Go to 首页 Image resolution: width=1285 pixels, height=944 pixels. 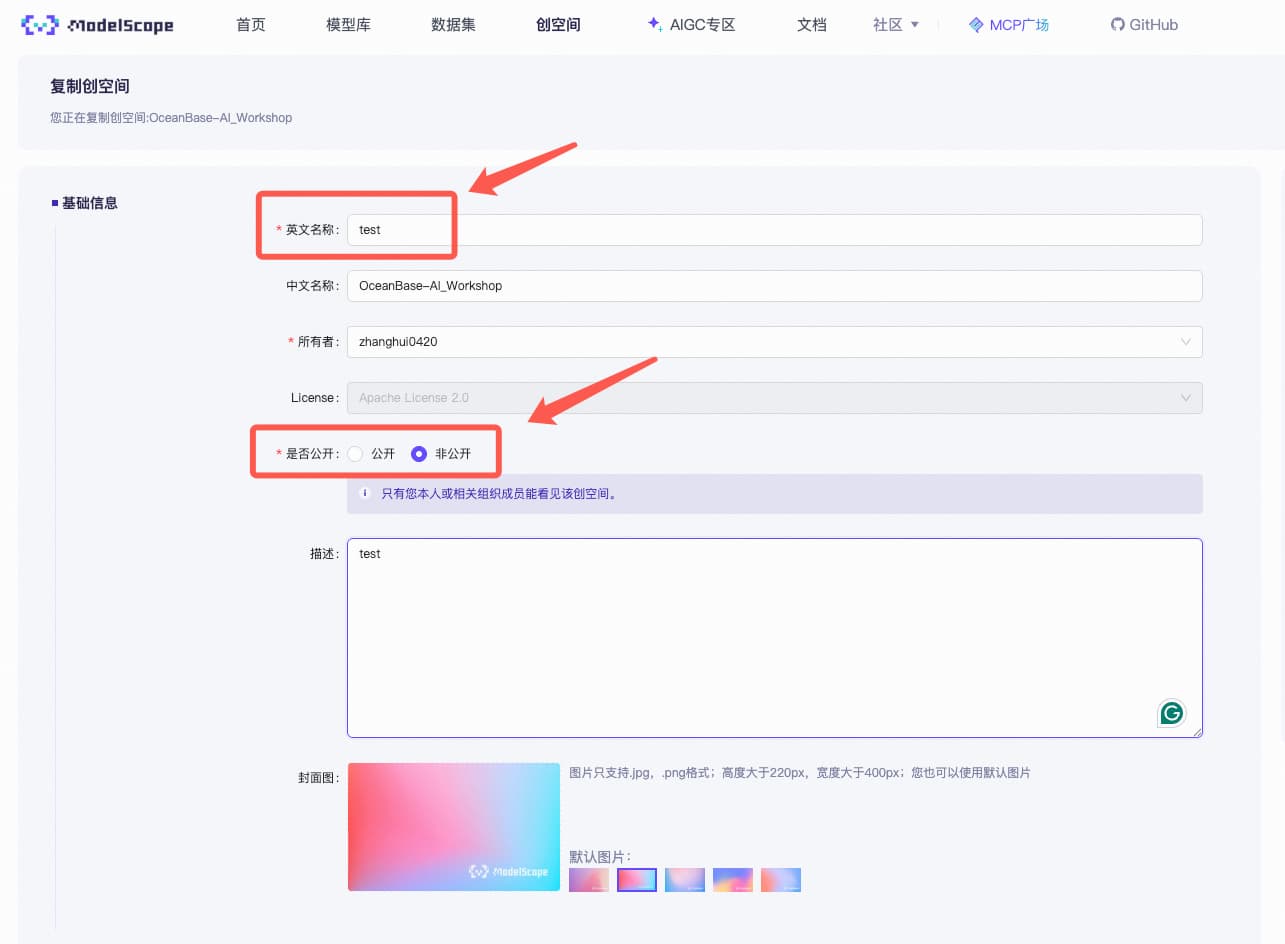click(x=251, y=25)
